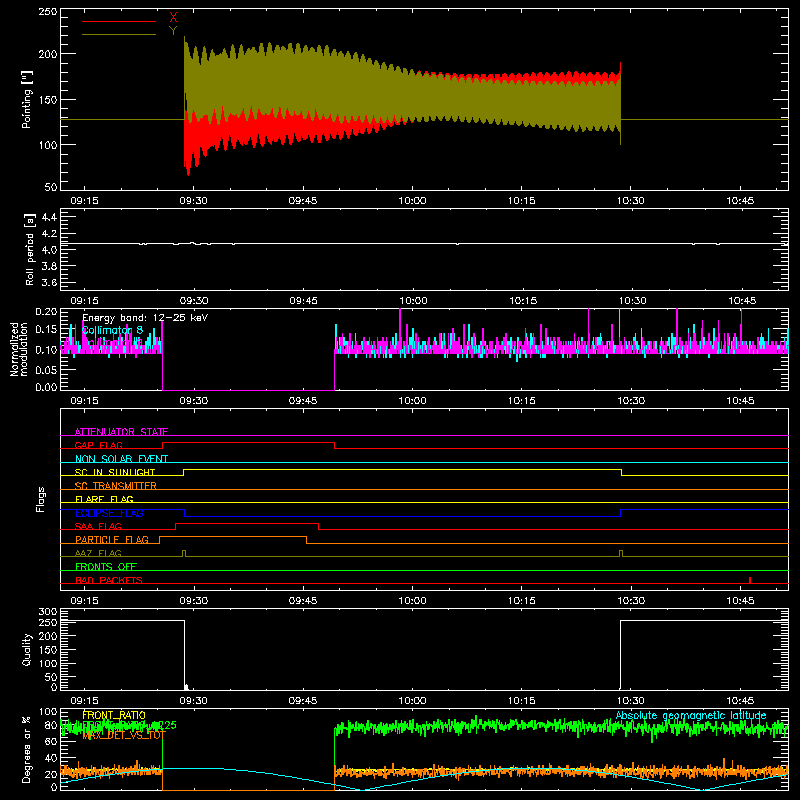Viewport: 800px width, 800px height.
Task: Click the Flags panel axis title
Action: coord(40,499)
